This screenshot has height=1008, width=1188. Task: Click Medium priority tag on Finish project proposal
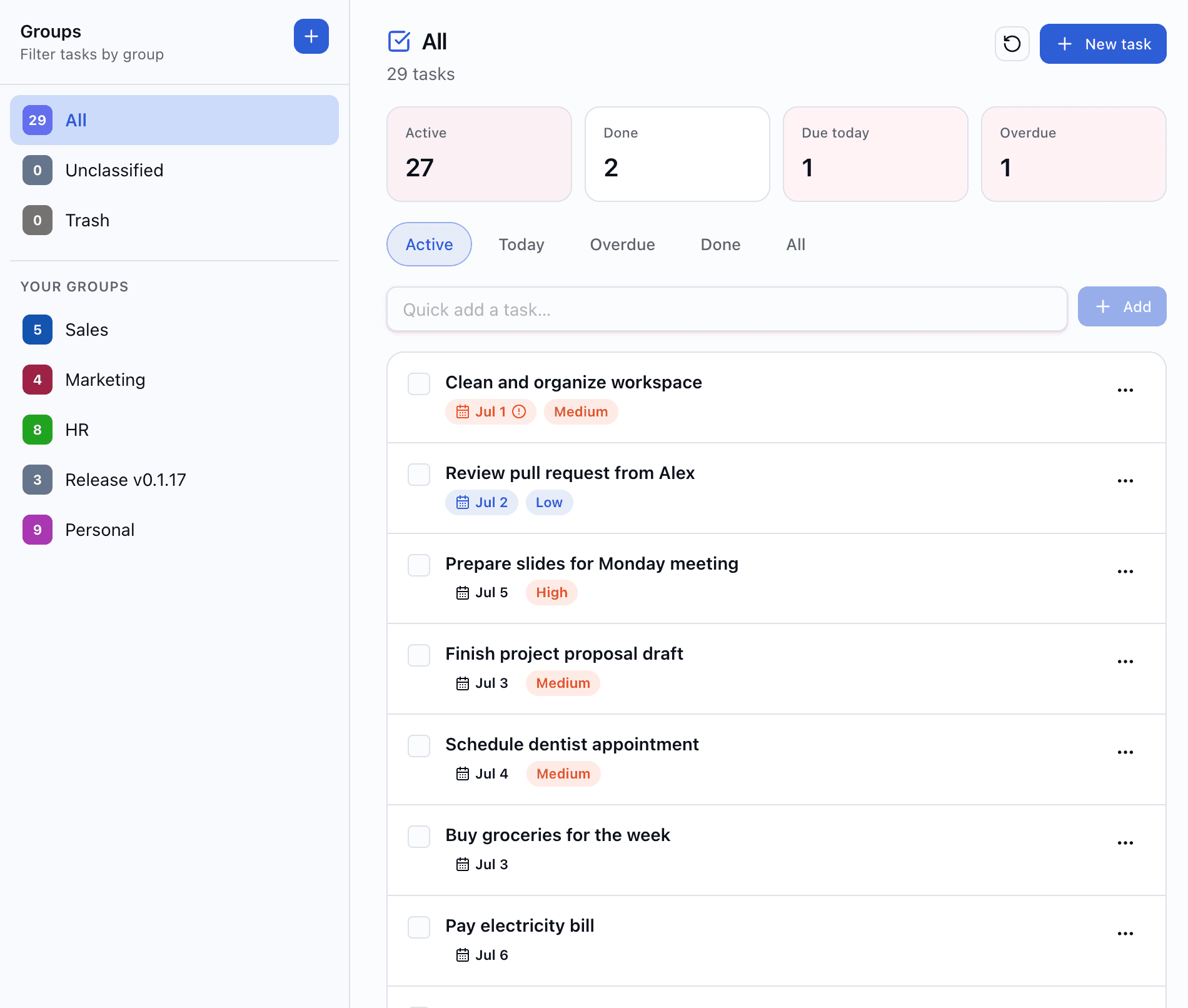click(563, 683)
